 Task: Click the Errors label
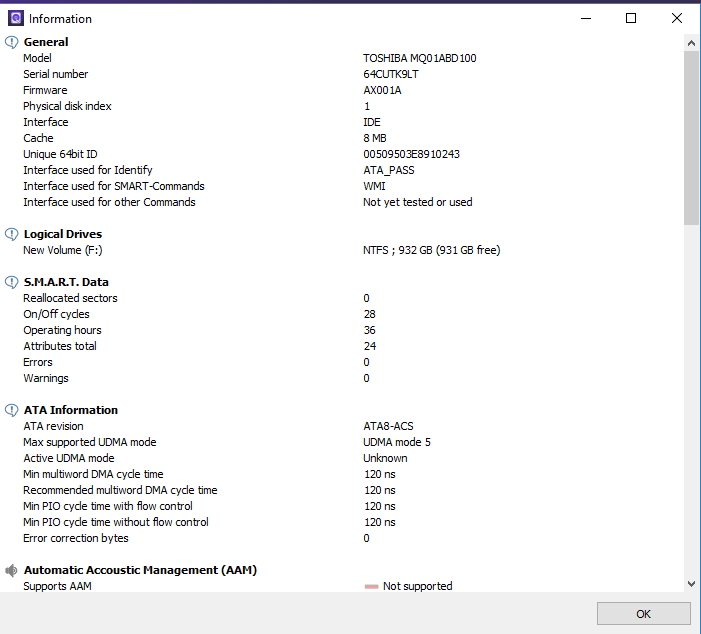point(38,362)
